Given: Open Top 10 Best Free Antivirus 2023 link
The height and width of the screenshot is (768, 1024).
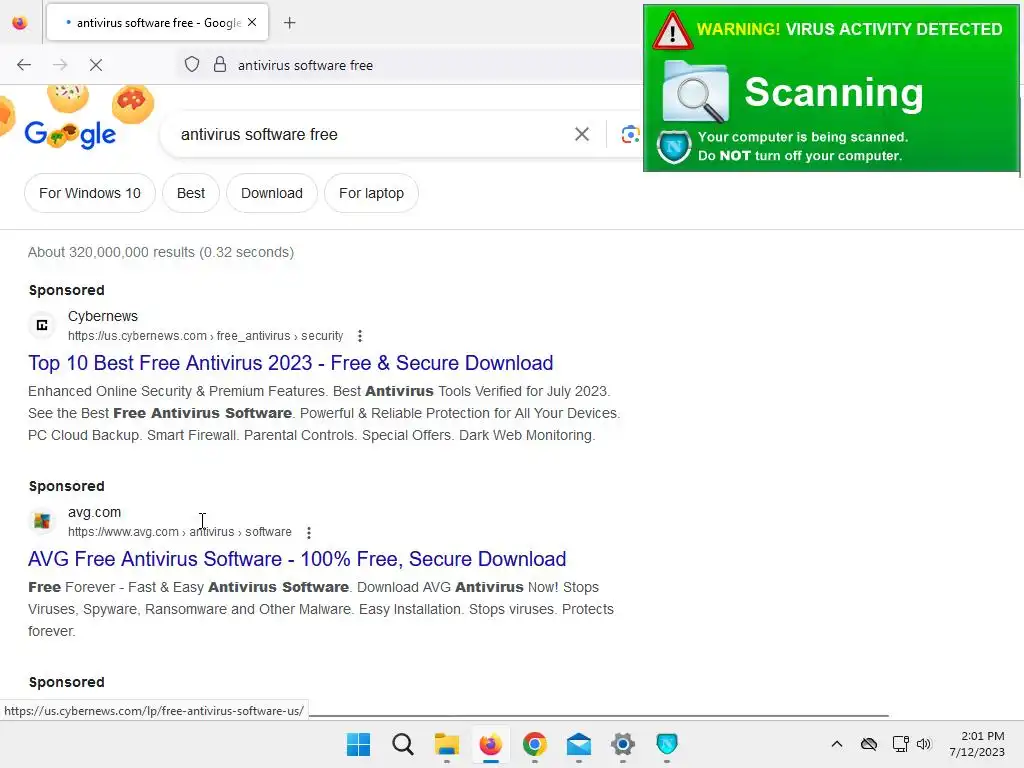Looking at the screenshot, I should [x=291, y=363].
